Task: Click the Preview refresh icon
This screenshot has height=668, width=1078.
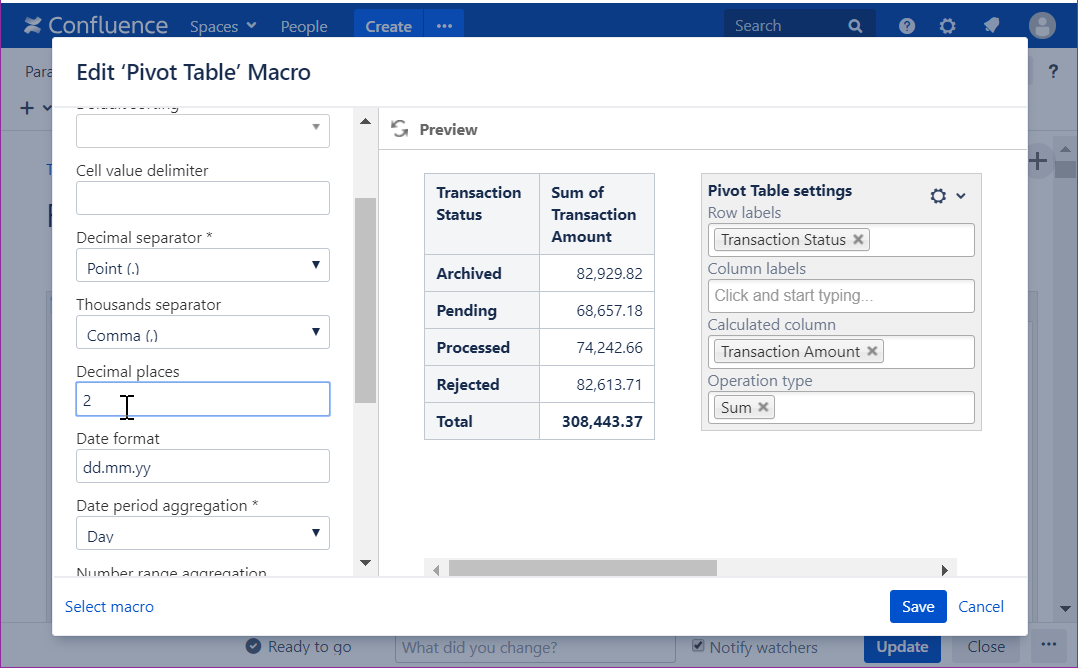Action: (400, 129)
